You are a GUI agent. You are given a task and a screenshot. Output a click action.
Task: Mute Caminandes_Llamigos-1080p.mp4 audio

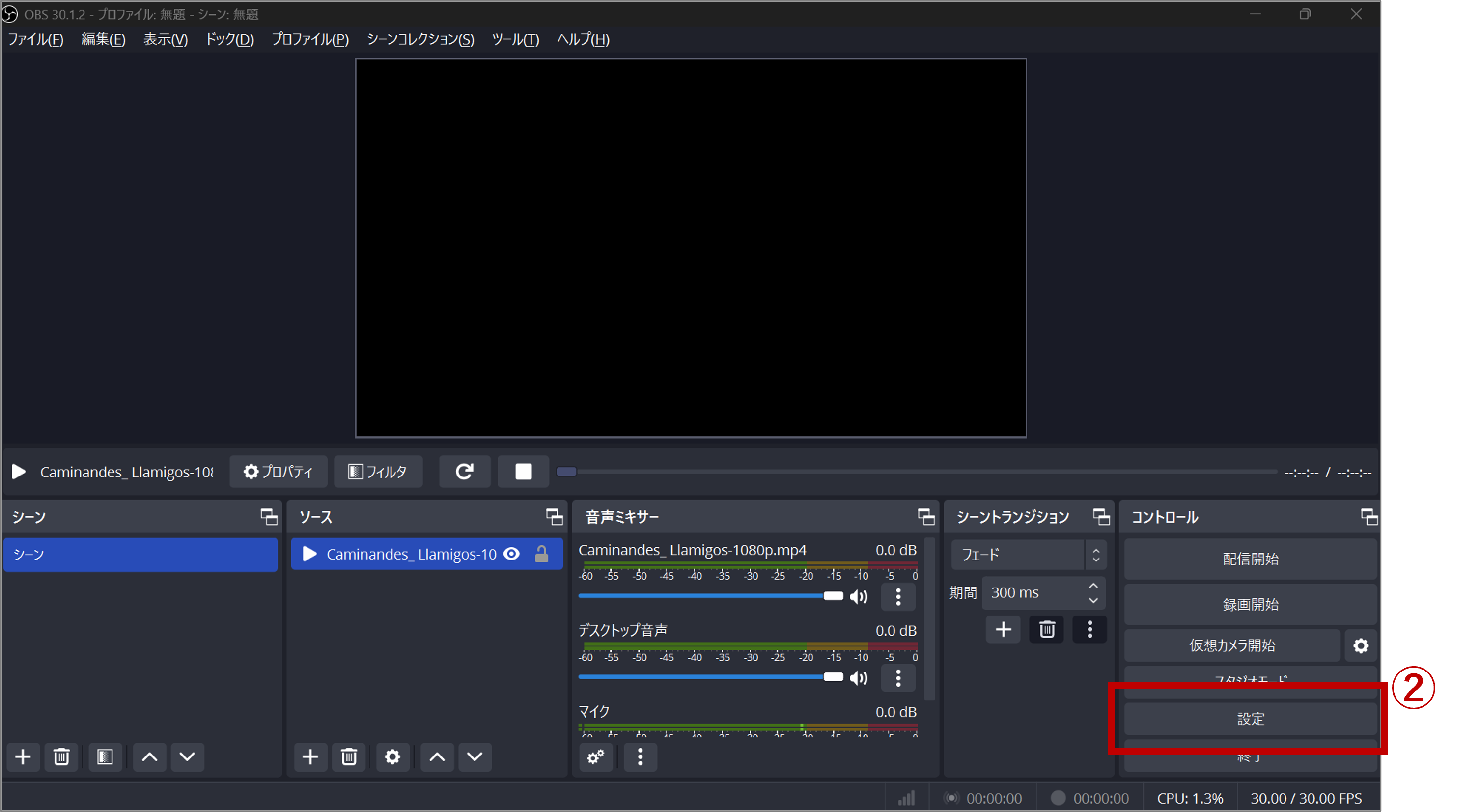(x=858, y=596)
